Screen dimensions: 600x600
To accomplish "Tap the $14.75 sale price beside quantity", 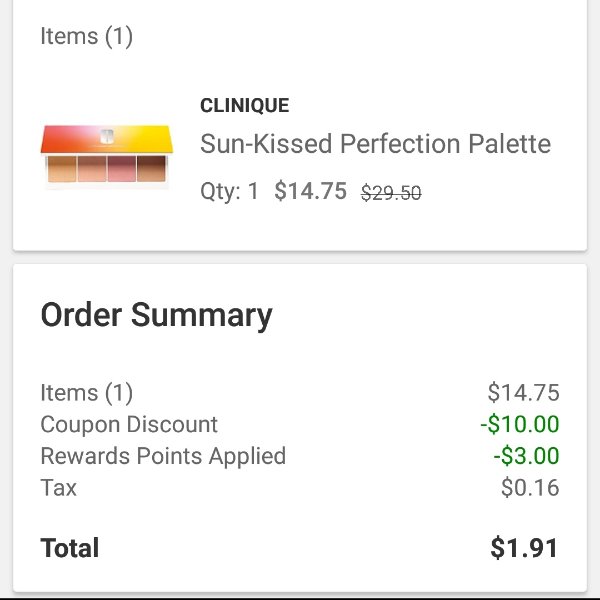I will (310, 191).
